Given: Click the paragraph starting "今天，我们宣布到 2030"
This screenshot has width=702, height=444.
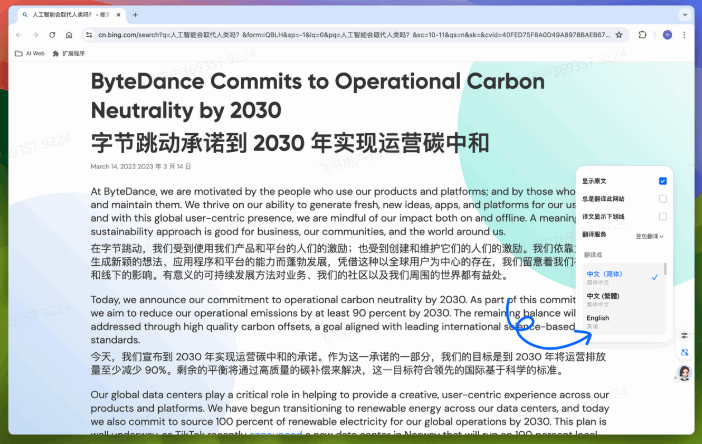Looking at the screenshot, I should 348,363.
